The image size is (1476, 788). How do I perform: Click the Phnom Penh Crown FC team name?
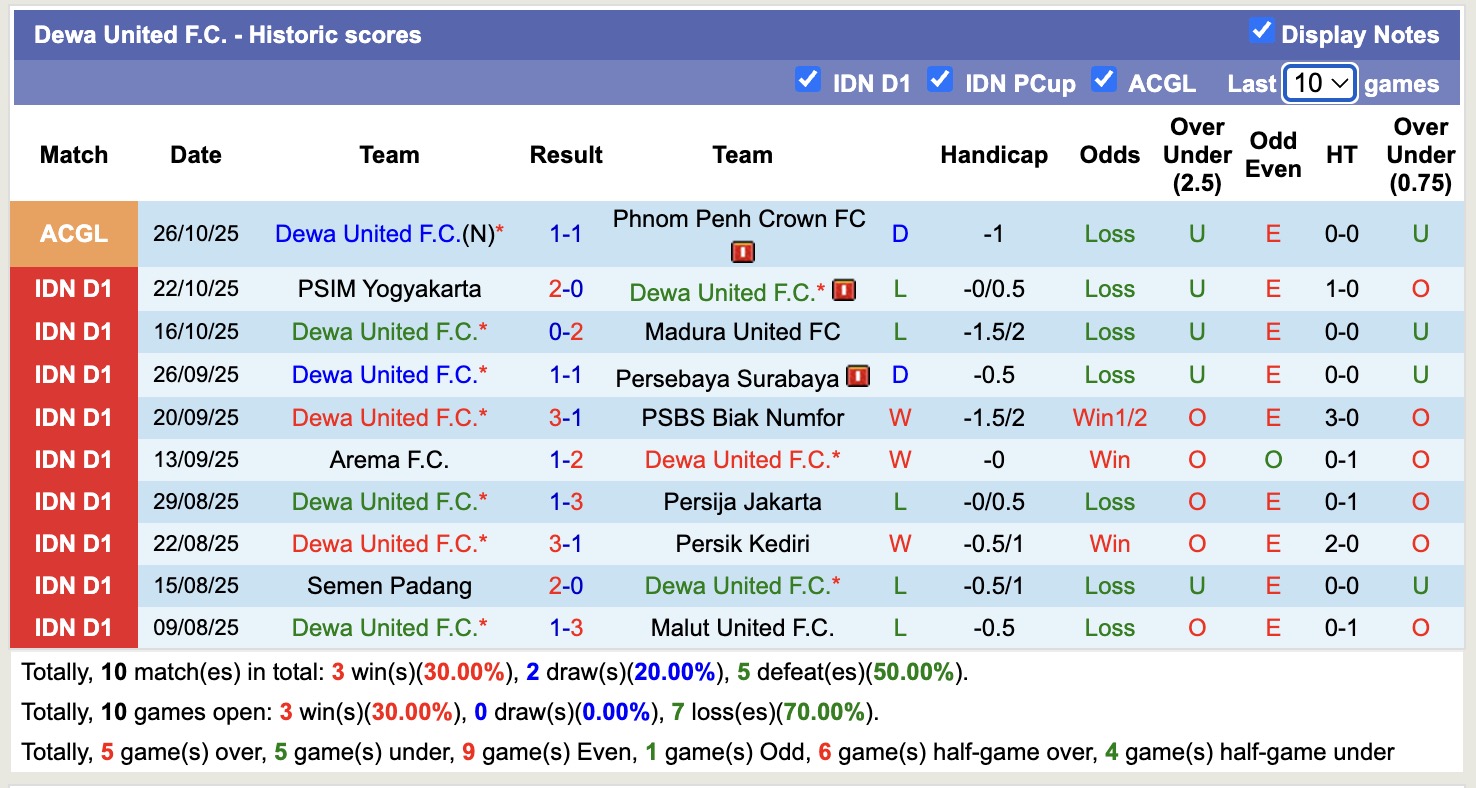[739, 219]
